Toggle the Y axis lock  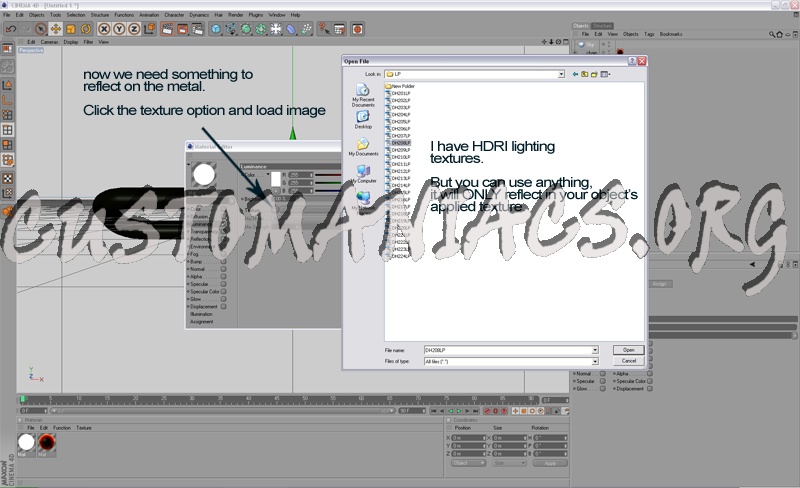(x=119, y=29)
